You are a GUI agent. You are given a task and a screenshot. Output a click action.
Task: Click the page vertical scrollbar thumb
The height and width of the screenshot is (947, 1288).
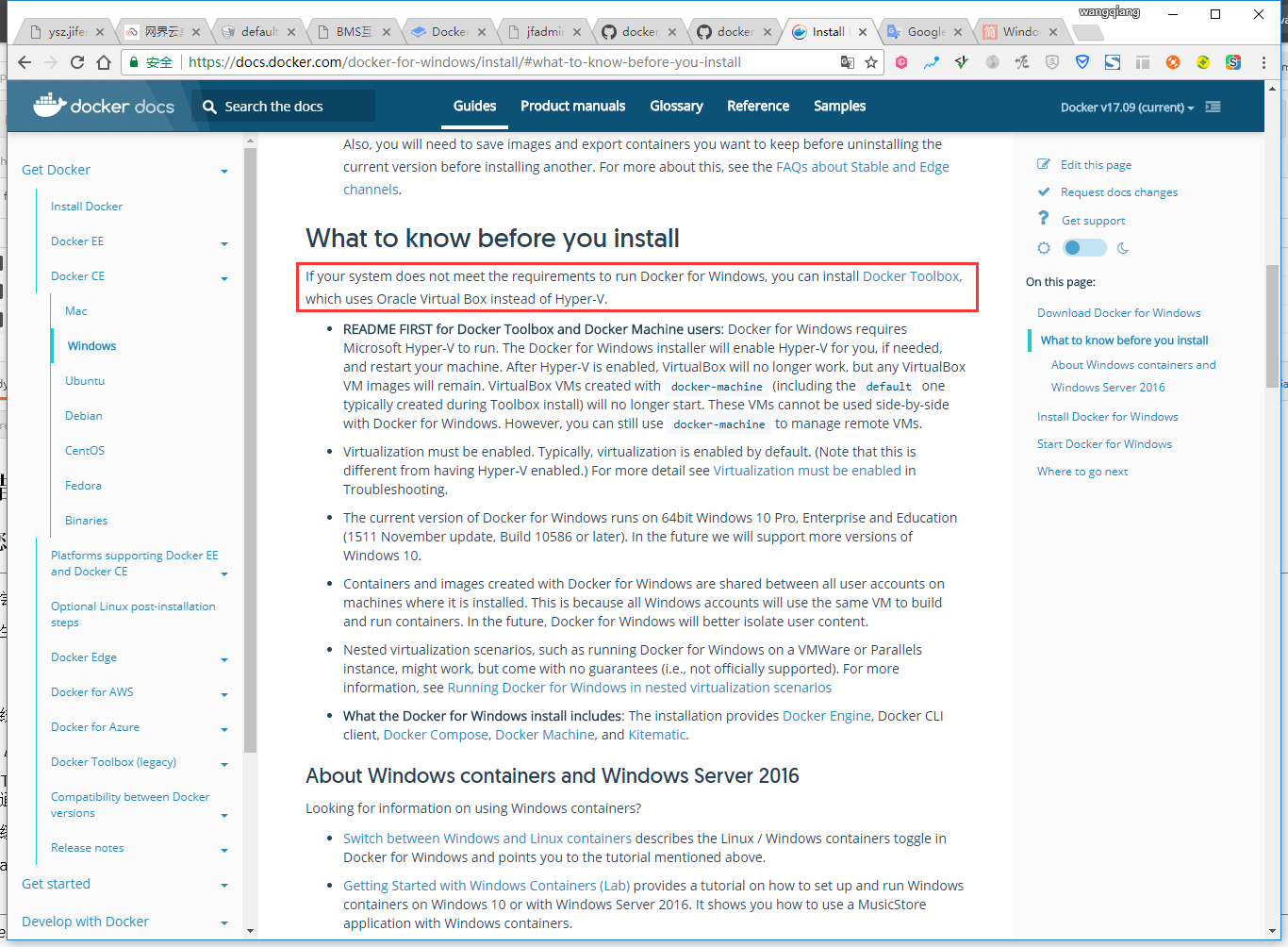(x=1273, y=325)
